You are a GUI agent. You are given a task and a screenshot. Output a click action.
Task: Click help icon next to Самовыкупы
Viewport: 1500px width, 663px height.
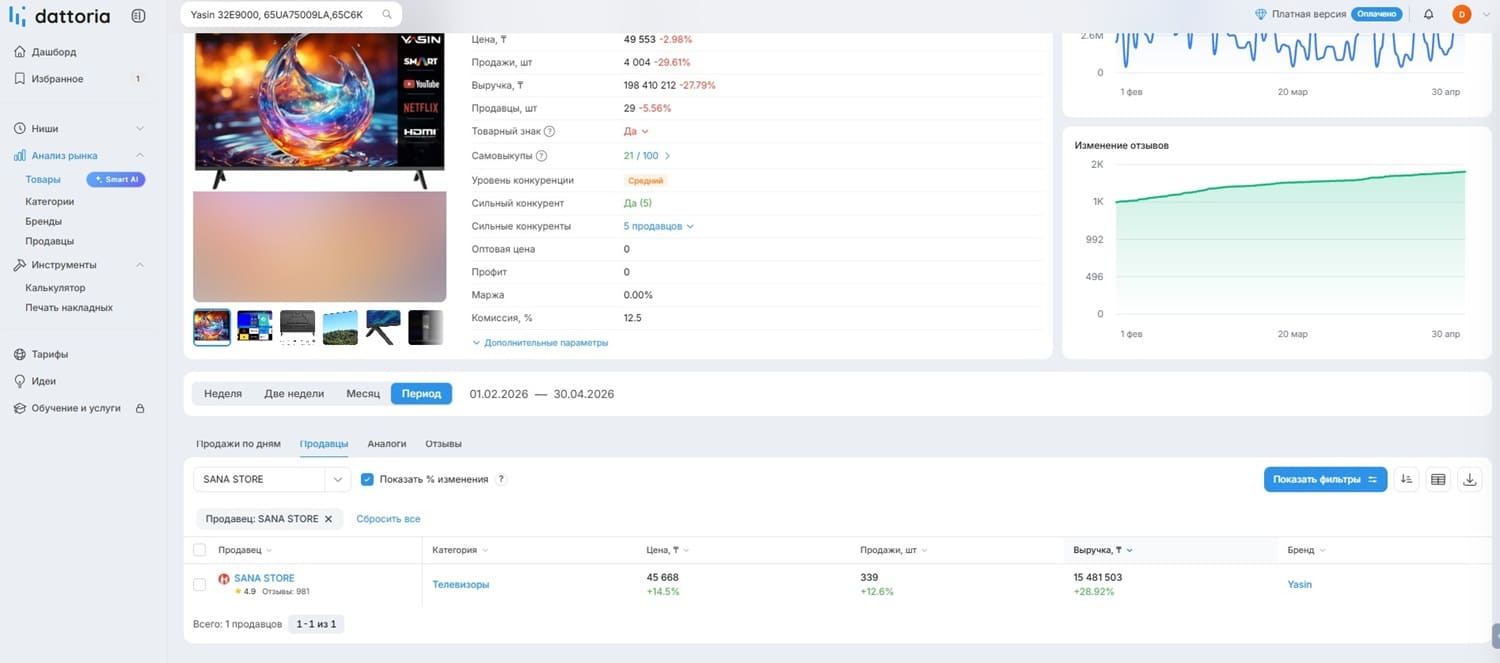click(x=541, y=156)
